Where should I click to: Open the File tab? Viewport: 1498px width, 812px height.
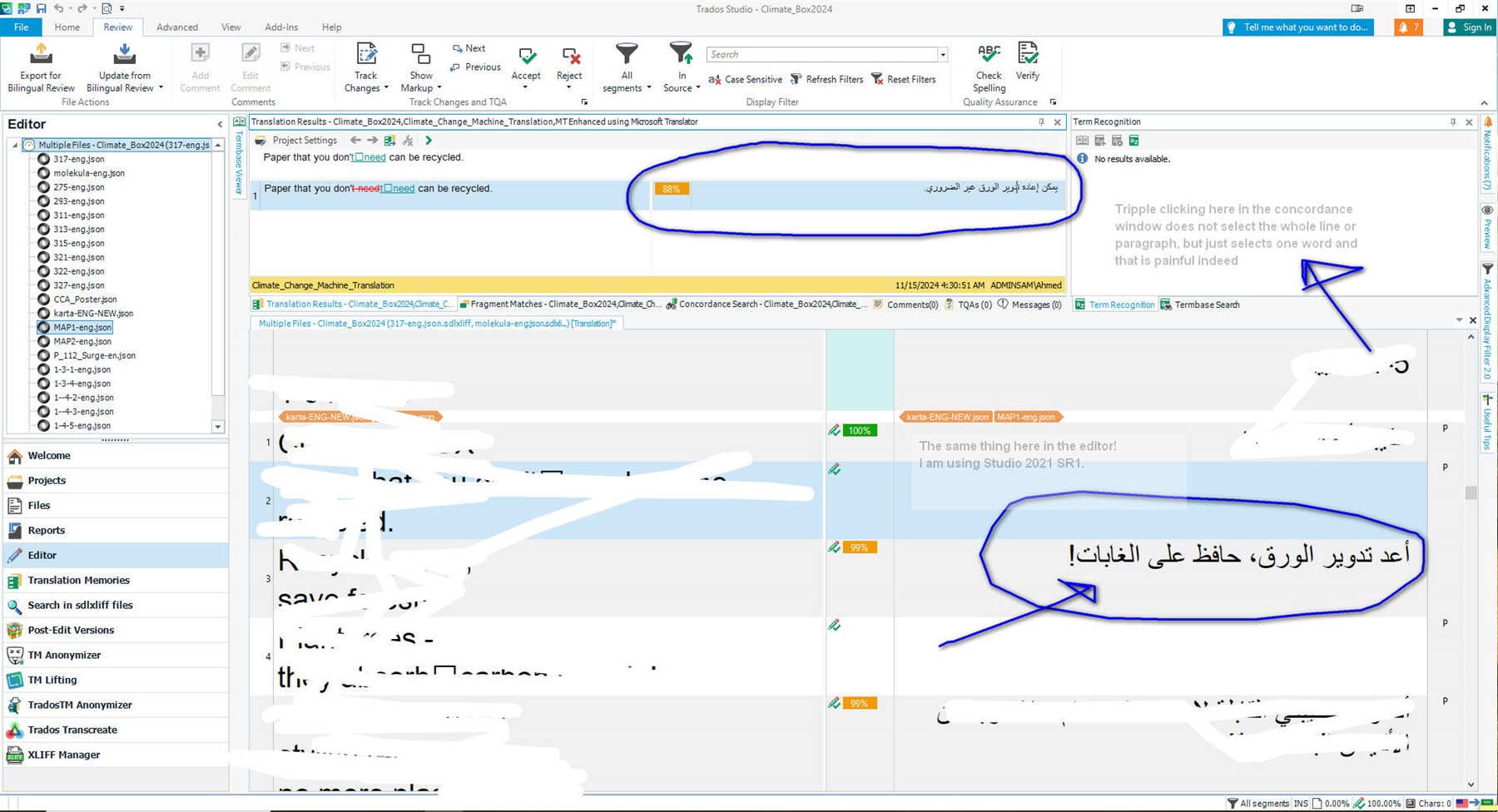click(21, 27)
